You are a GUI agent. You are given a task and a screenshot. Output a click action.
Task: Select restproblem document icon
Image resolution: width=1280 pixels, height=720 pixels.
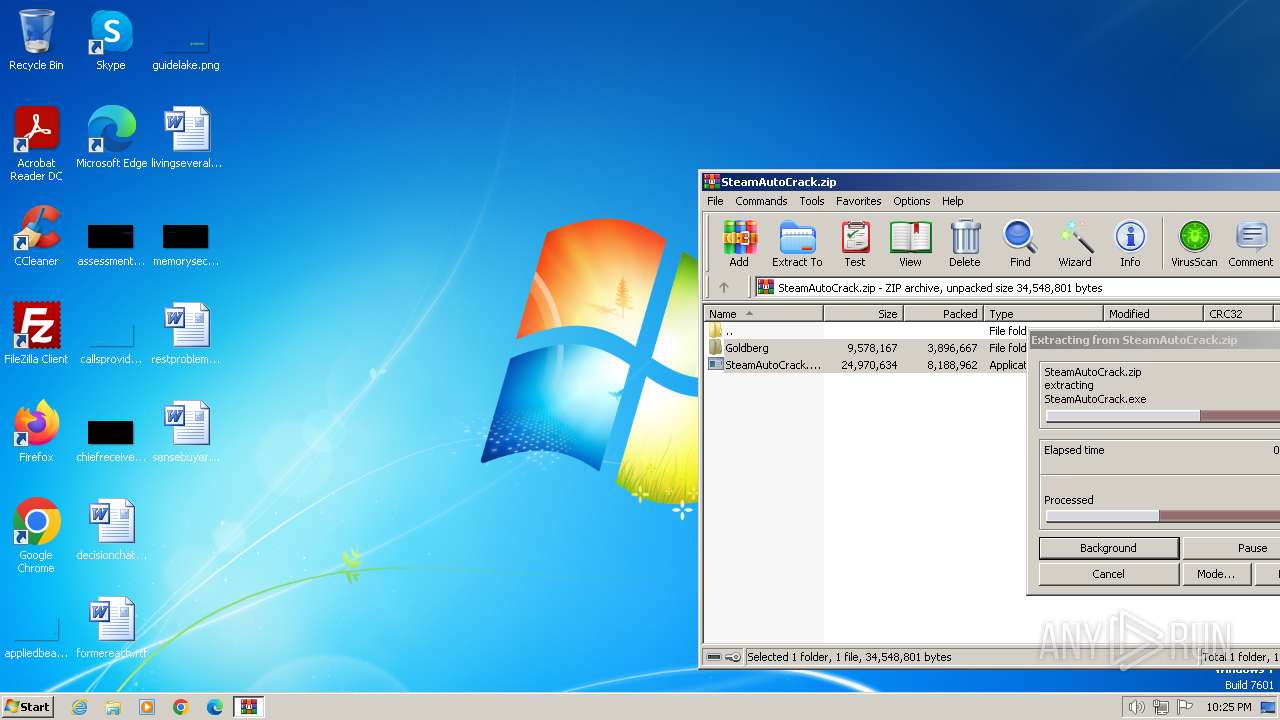click(186, 334)
